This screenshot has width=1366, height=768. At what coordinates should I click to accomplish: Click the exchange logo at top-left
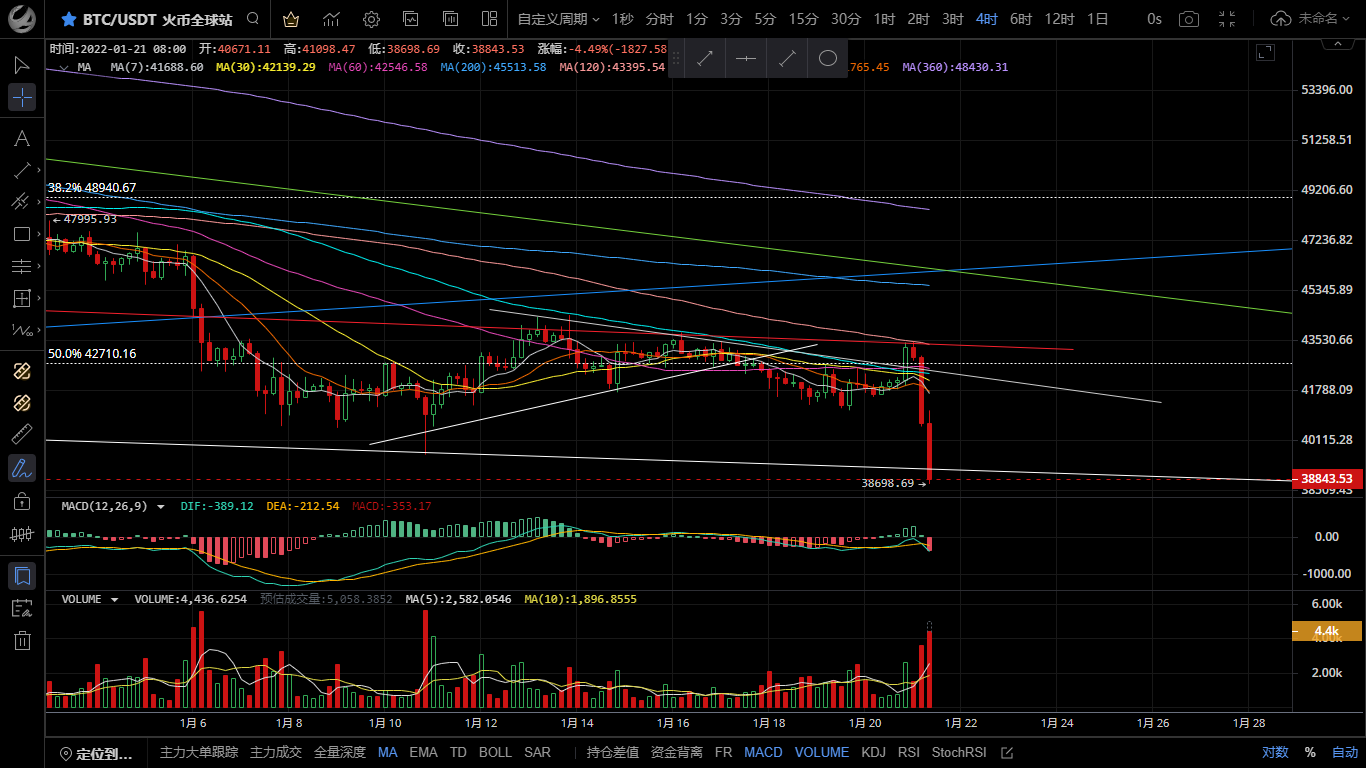click(x=22, y=19)
